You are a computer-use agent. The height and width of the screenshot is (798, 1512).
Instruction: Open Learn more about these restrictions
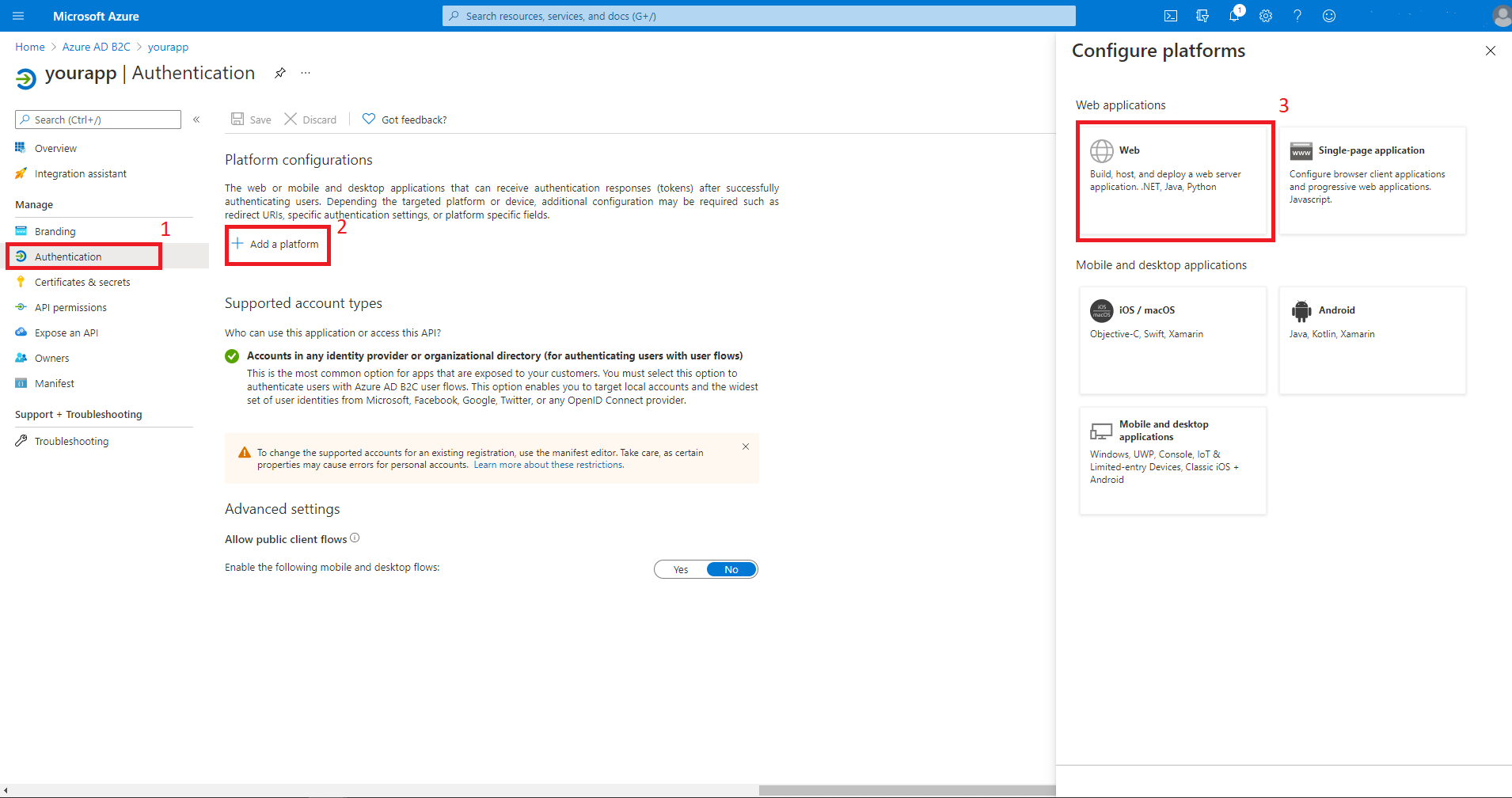click(x=548, y=465)
